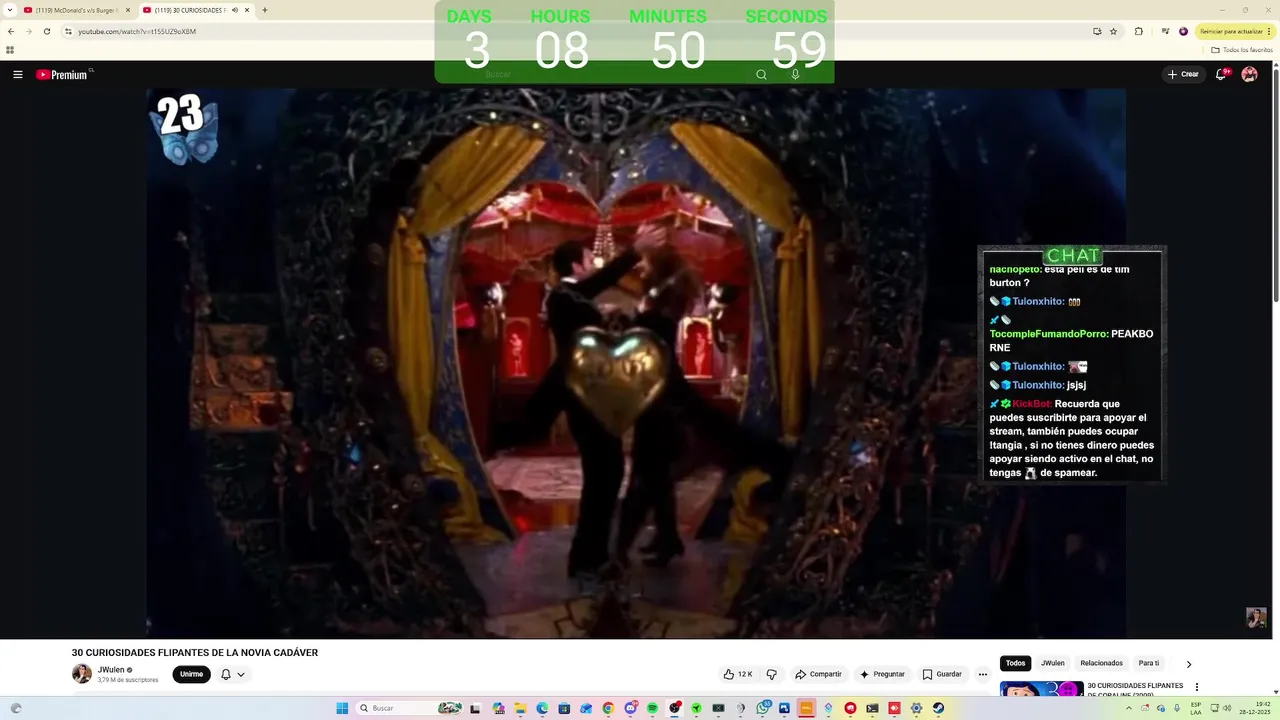Open WhatsApp from taskbar
The height and width of the screenshot is (720, 1280).
[x=763, y=708]
